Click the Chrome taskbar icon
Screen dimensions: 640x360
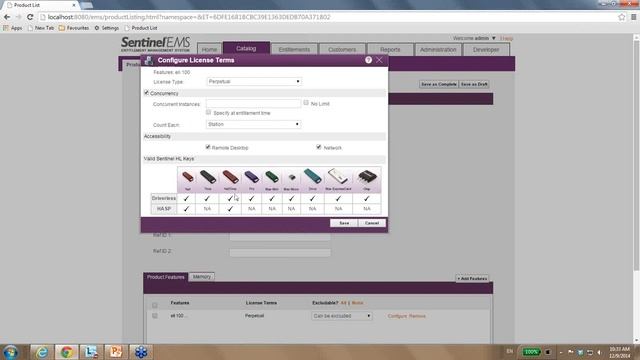tap(67, 352)
